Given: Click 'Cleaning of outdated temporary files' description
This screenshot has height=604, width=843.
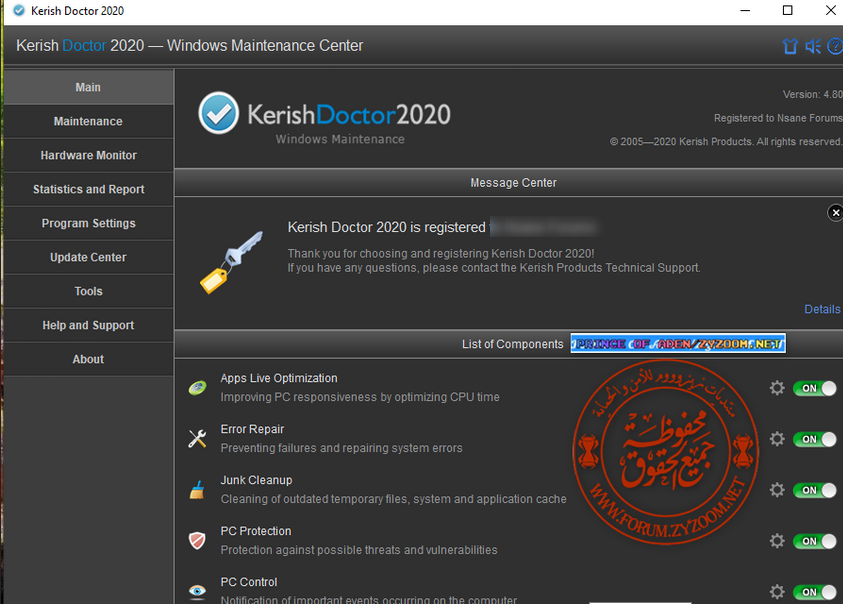Looking at the screenshot, I should point(393,499).
